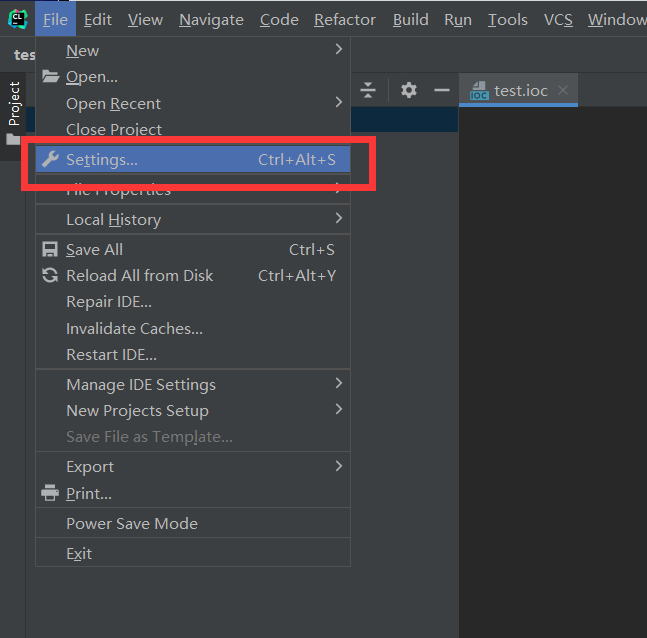Choose Open... from File menu

193,77
